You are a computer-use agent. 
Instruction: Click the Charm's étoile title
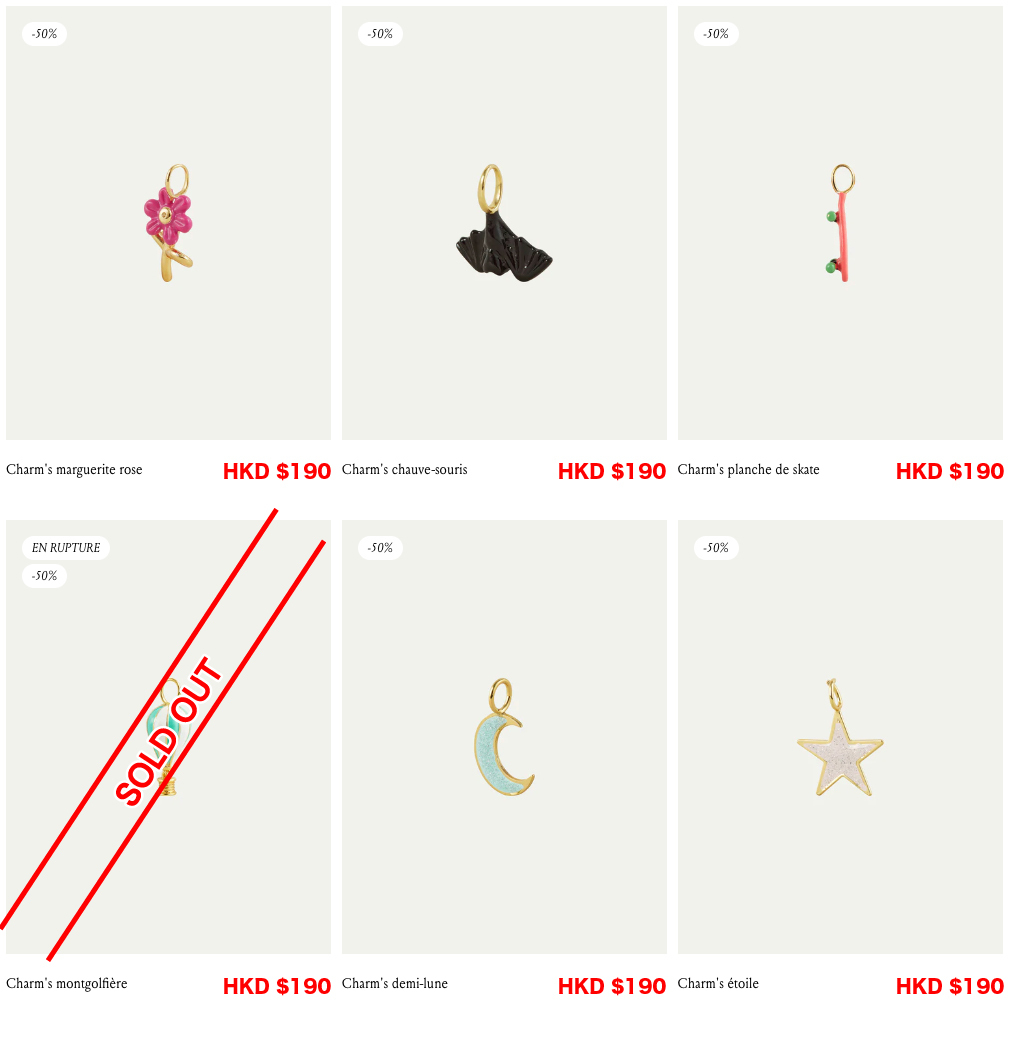coord(718,984)
